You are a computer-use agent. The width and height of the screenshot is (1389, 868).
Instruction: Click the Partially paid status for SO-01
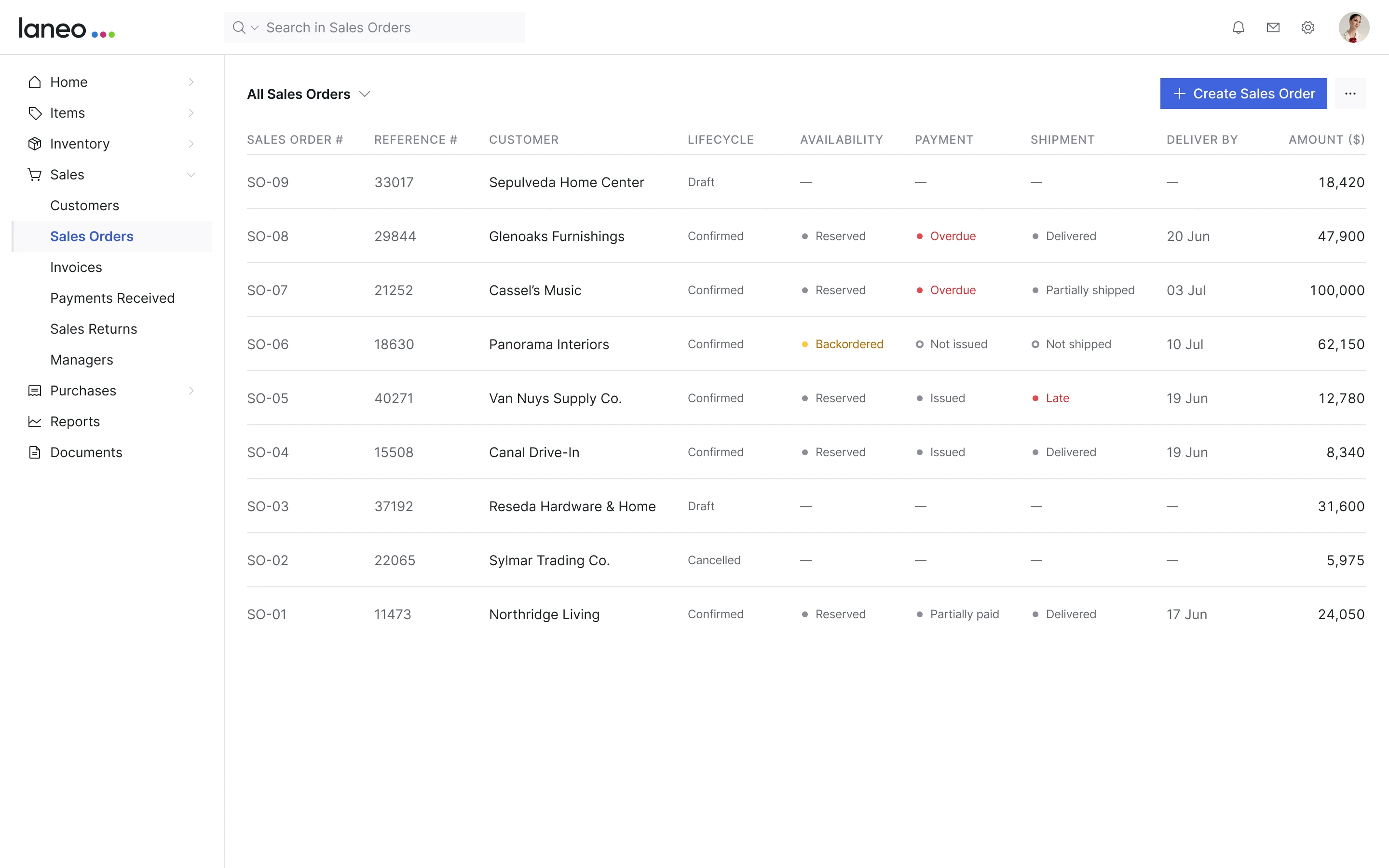click(957, 614)
